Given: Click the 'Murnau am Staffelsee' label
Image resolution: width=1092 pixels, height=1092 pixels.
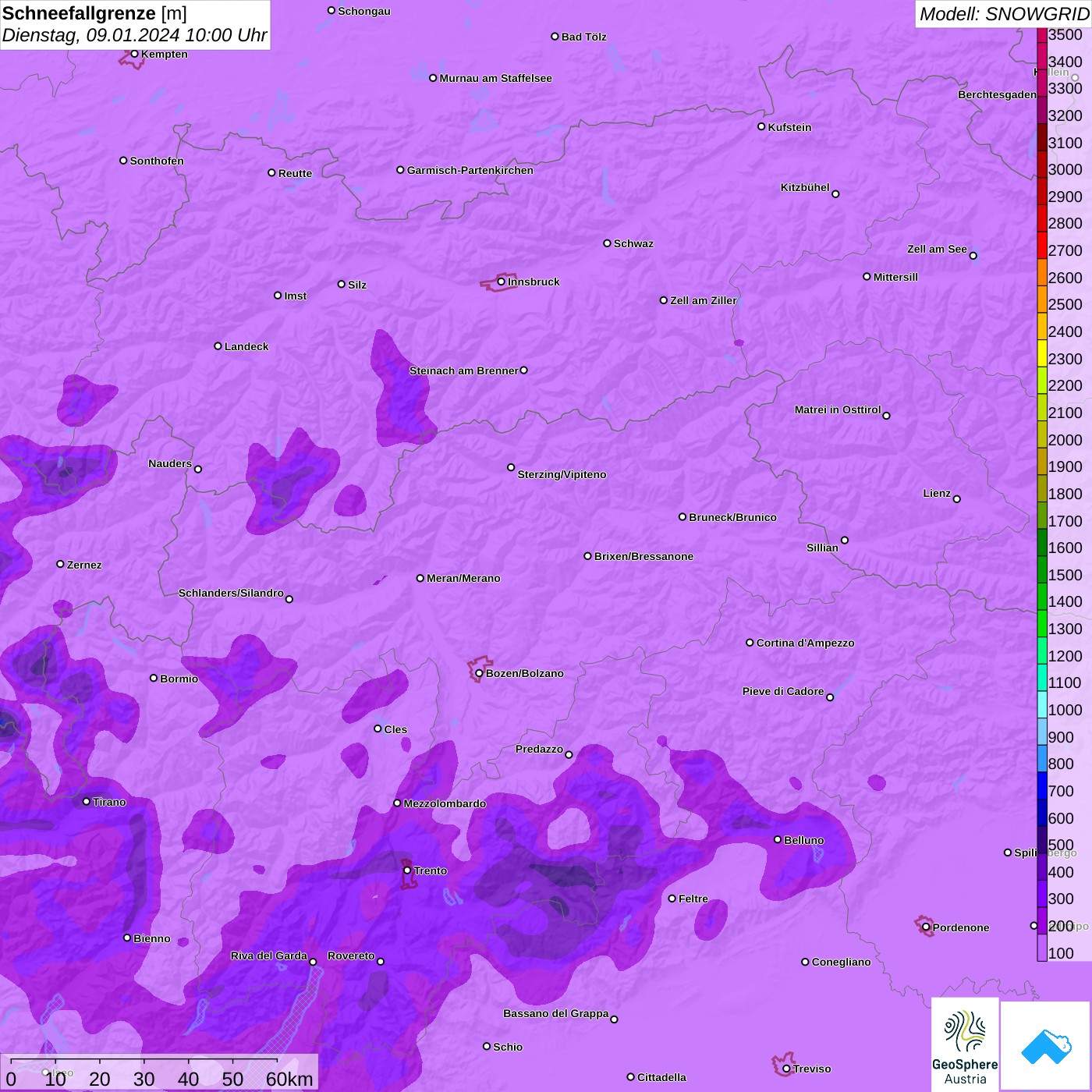Looking at the screenshot, I should coord(495,78).
